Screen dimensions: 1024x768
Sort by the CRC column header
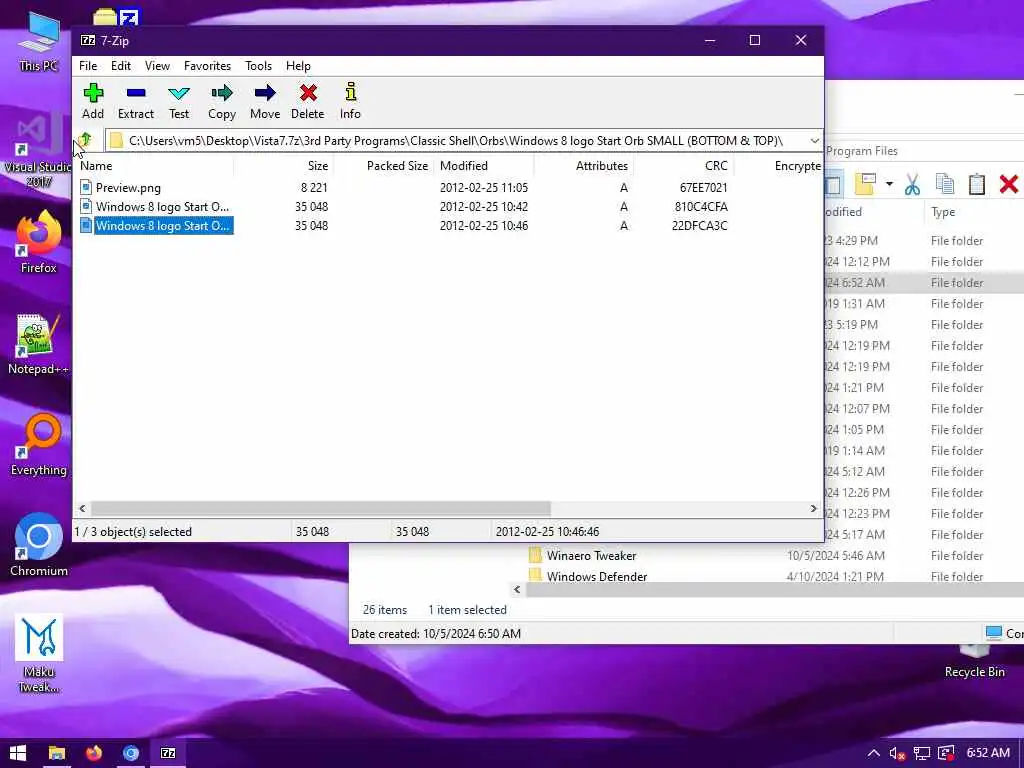tap(684, 166)
